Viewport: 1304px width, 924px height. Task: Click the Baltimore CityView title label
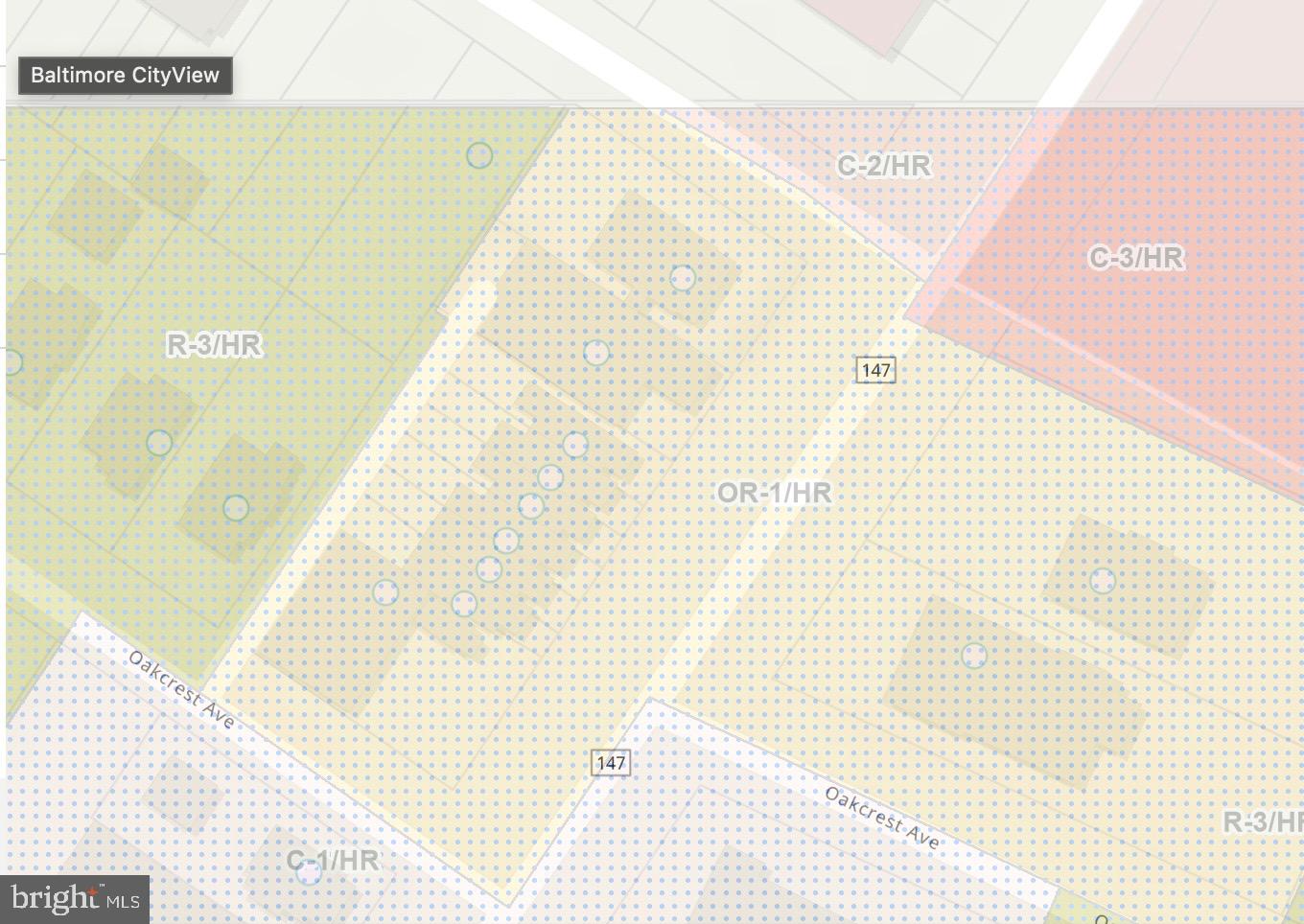(125, 76)
